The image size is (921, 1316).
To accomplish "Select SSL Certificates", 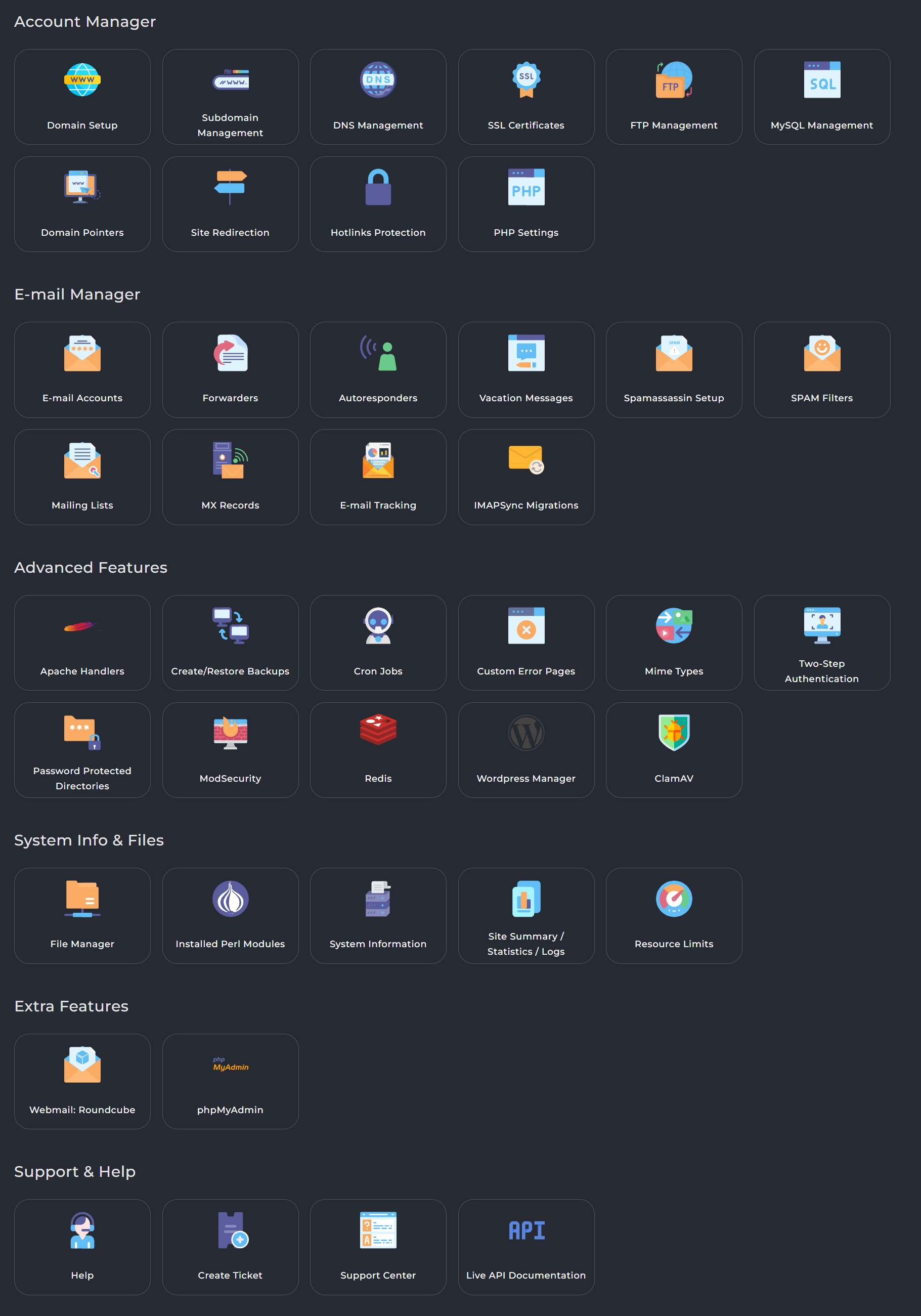I will tap(525, 96).
